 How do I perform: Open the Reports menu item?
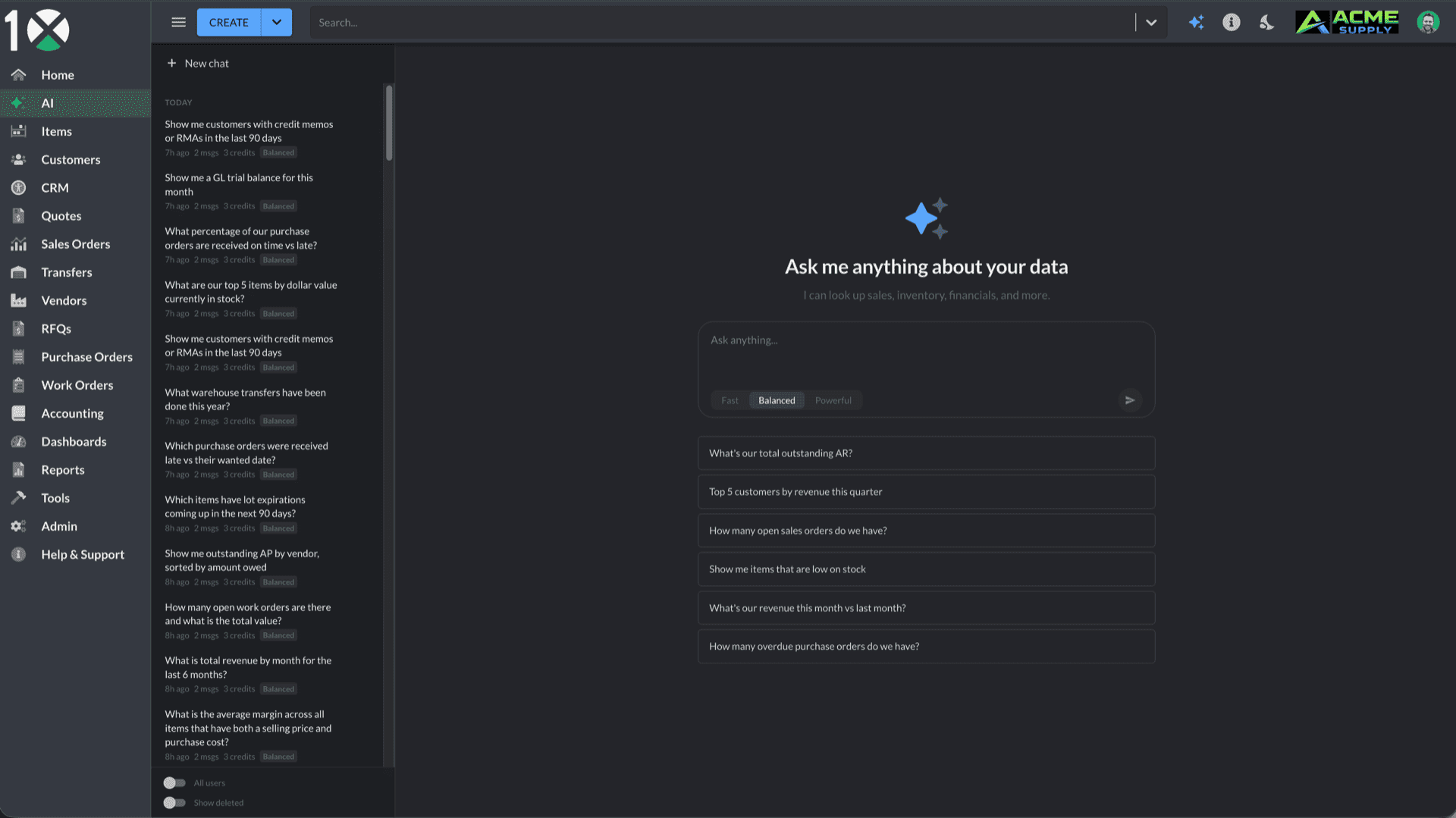point(75,470)
